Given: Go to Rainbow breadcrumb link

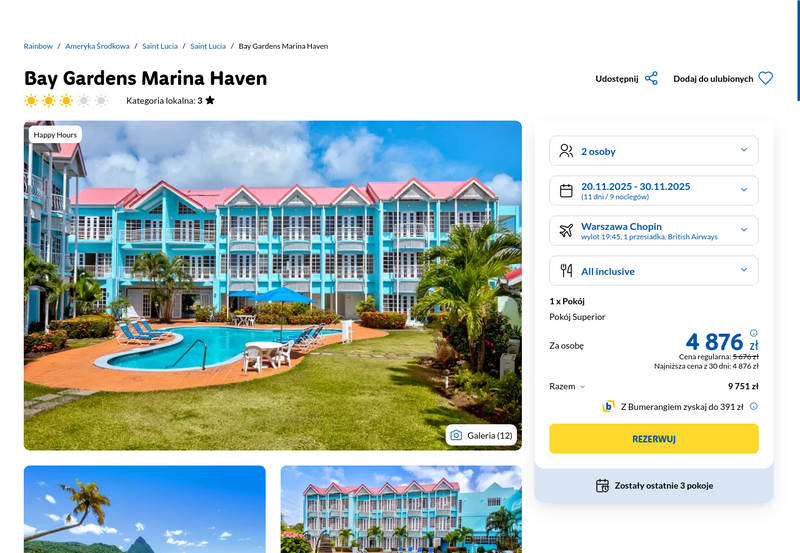Looking at the screenshot, I should pos(38,46).
